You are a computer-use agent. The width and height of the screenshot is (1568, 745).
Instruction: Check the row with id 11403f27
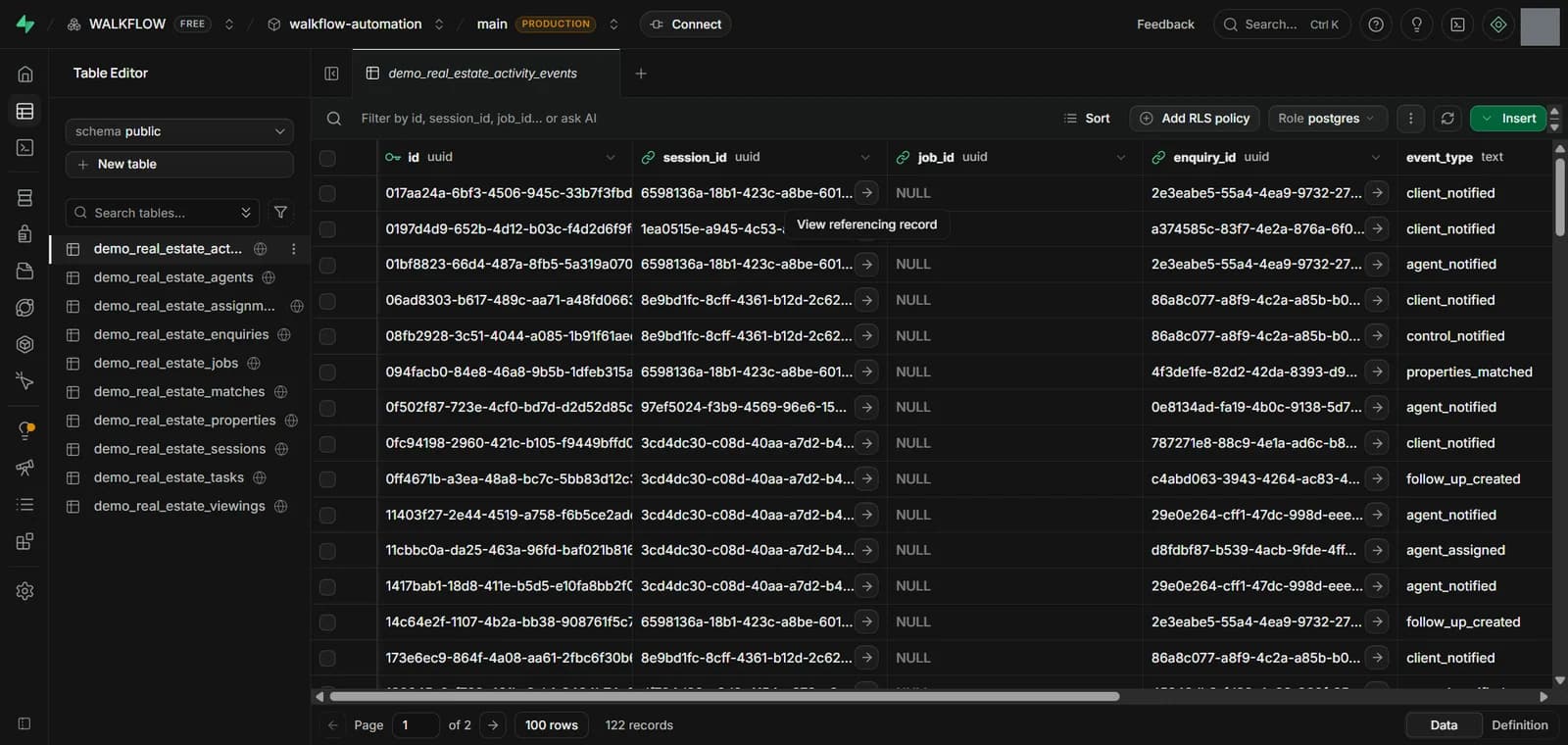point(327,516)
